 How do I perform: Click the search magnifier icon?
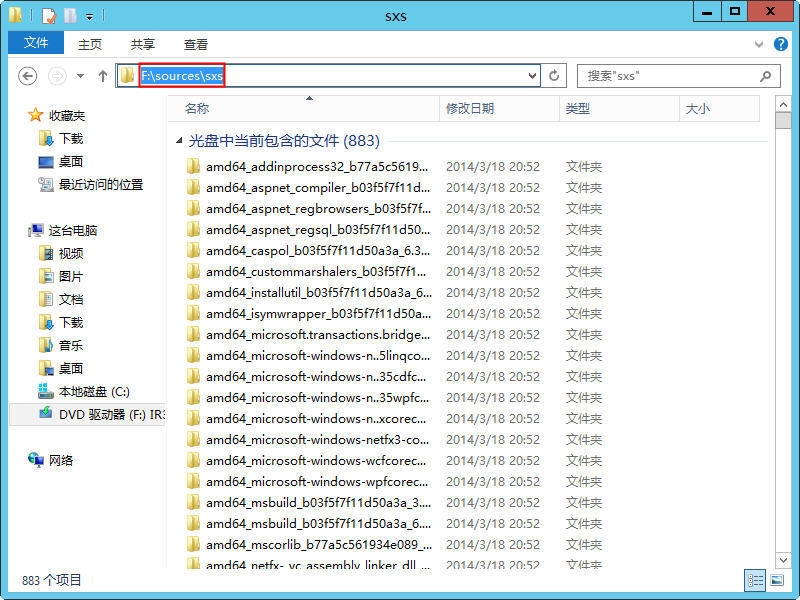[765, 76]
